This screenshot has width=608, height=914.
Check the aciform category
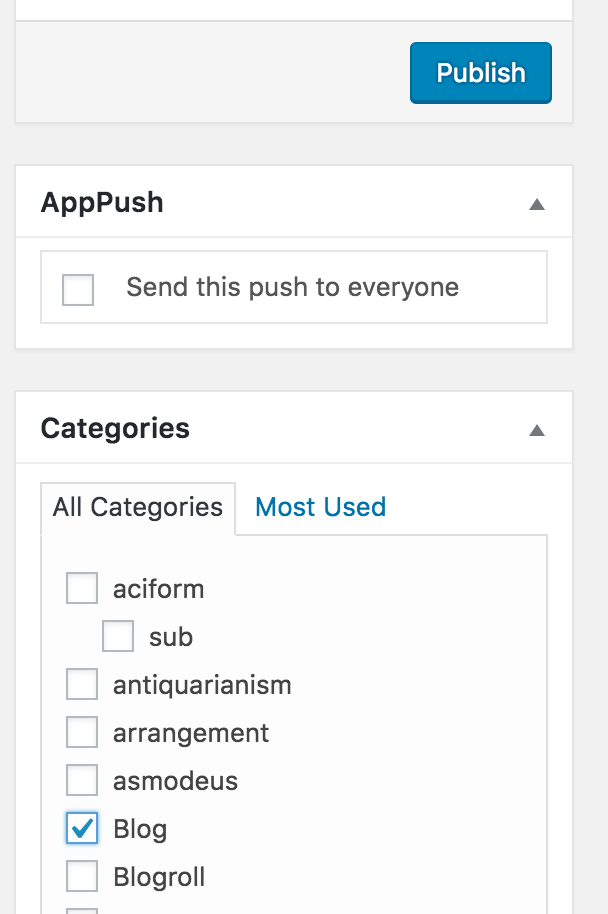coord(81,588)
